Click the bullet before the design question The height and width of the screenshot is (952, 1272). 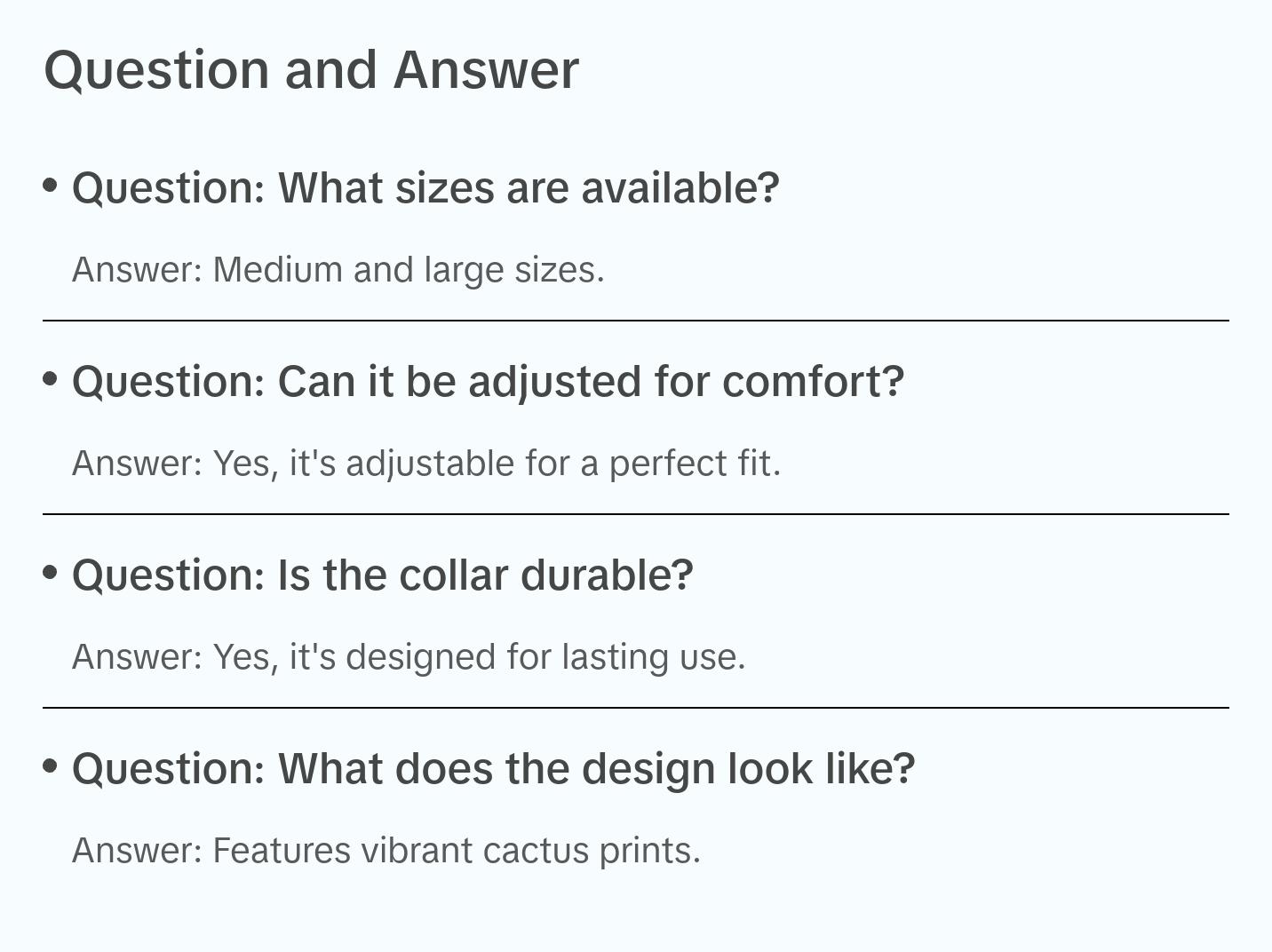[51, 766]
